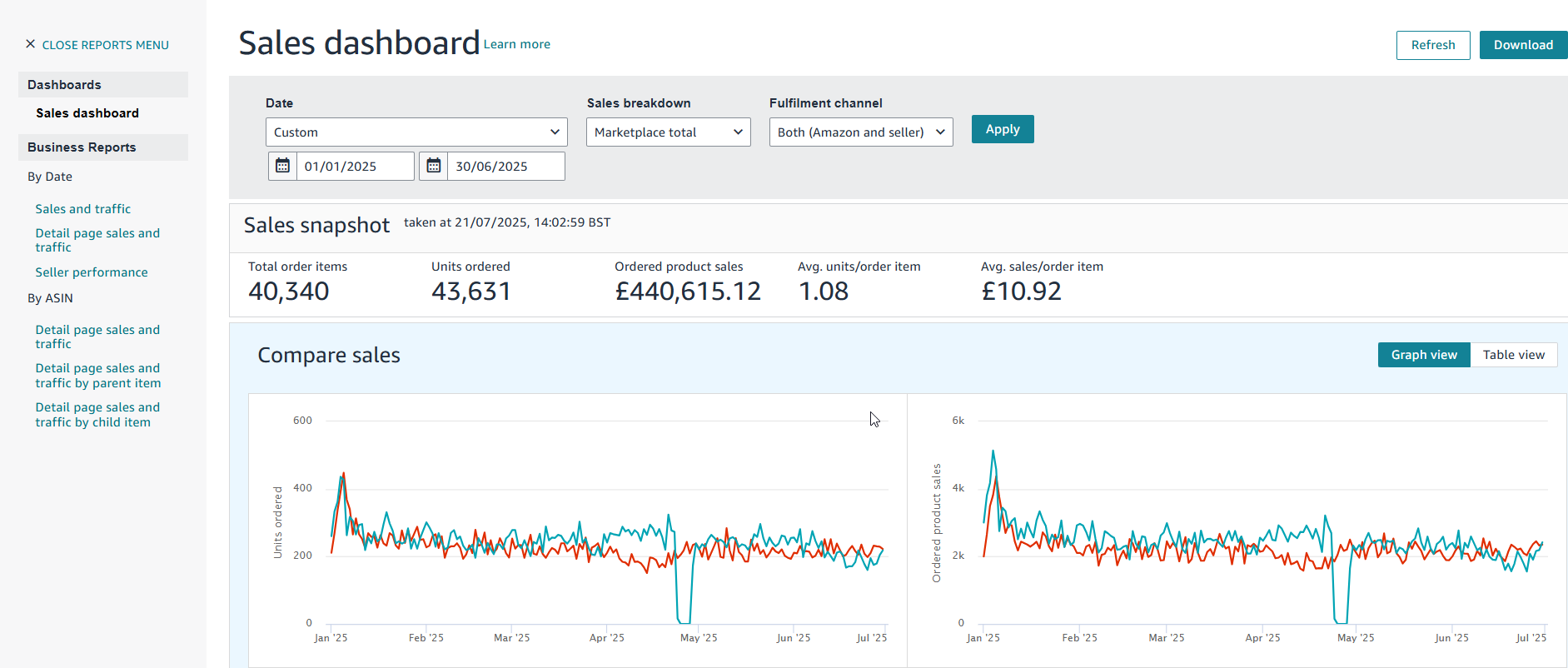Click the end date calendar icon
1568x668 pixels.
click(434, 166)
